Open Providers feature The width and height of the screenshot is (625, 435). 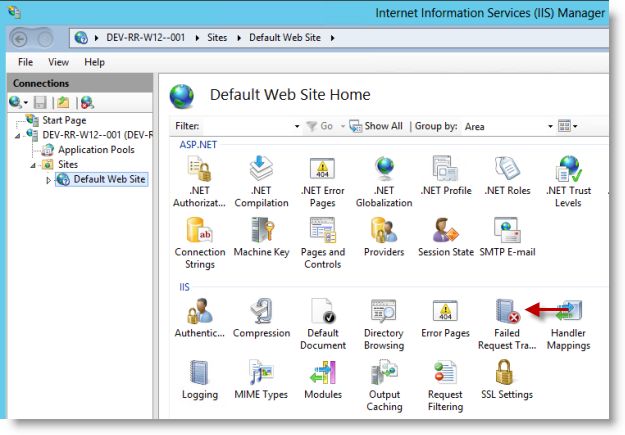click(x=384, y=237)
